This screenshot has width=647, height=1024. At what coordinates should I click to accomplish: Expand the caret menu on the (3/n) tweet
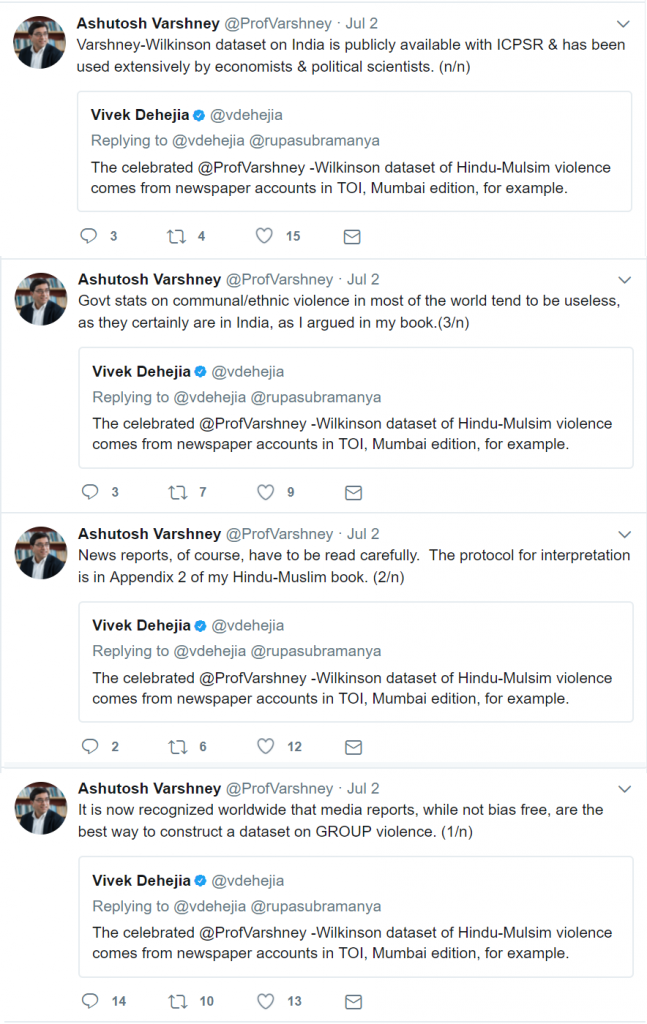click(624, 280)
